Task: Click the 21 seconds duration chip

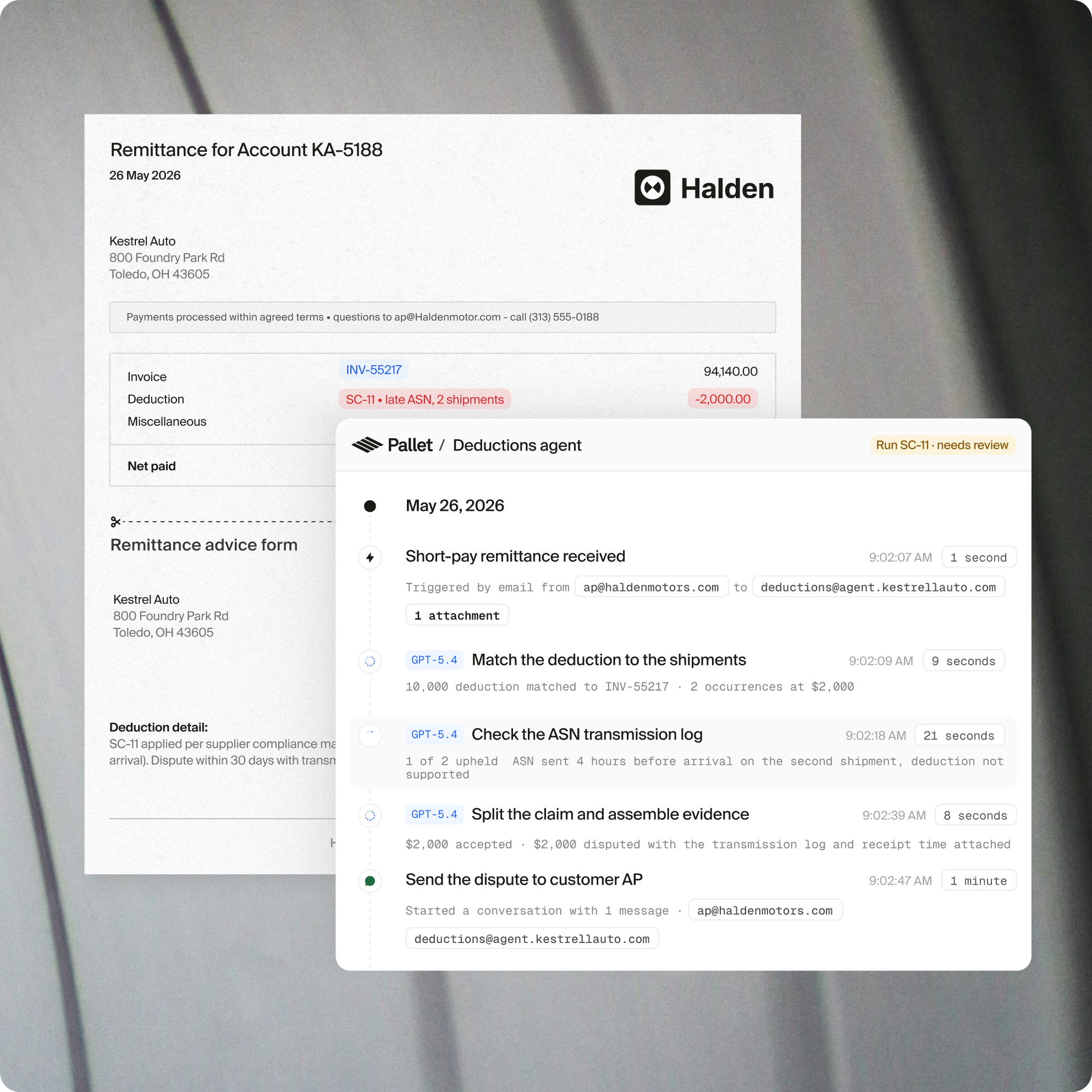Action: (x=959, y=735)
